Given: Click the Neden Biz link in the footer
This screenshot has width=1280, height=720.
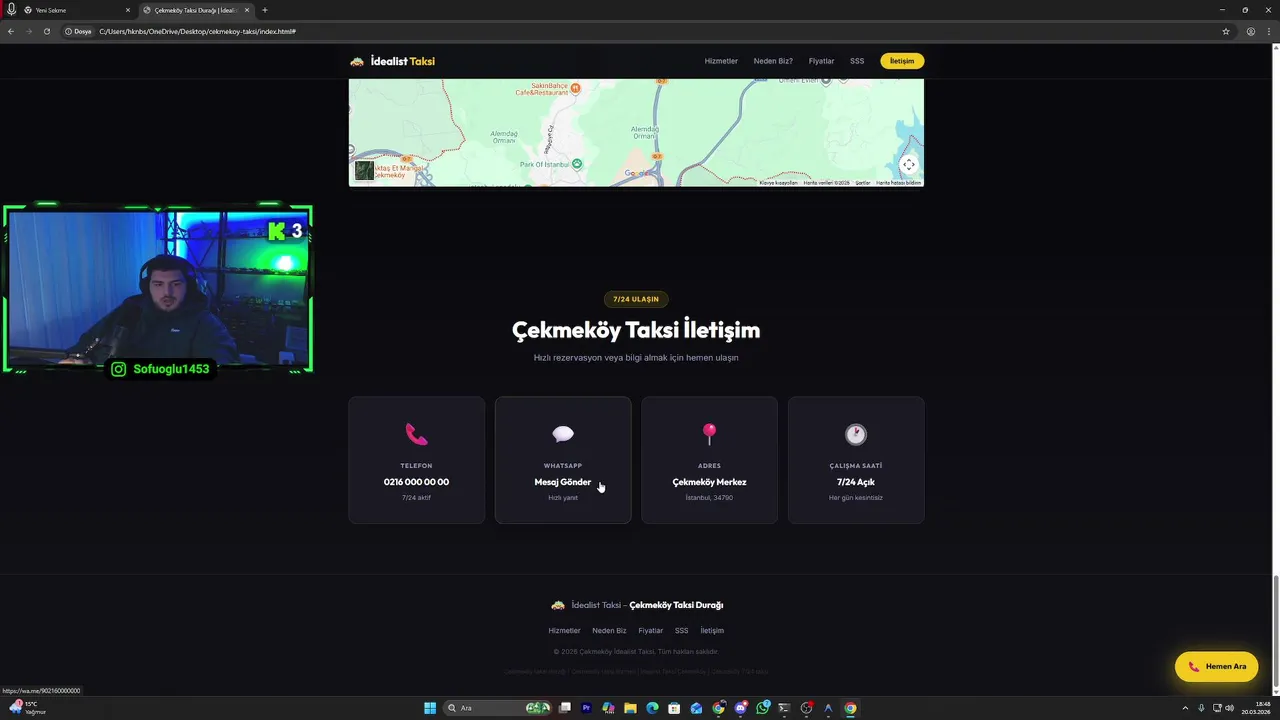Looking at the screenshot, I should pos(609,631).
